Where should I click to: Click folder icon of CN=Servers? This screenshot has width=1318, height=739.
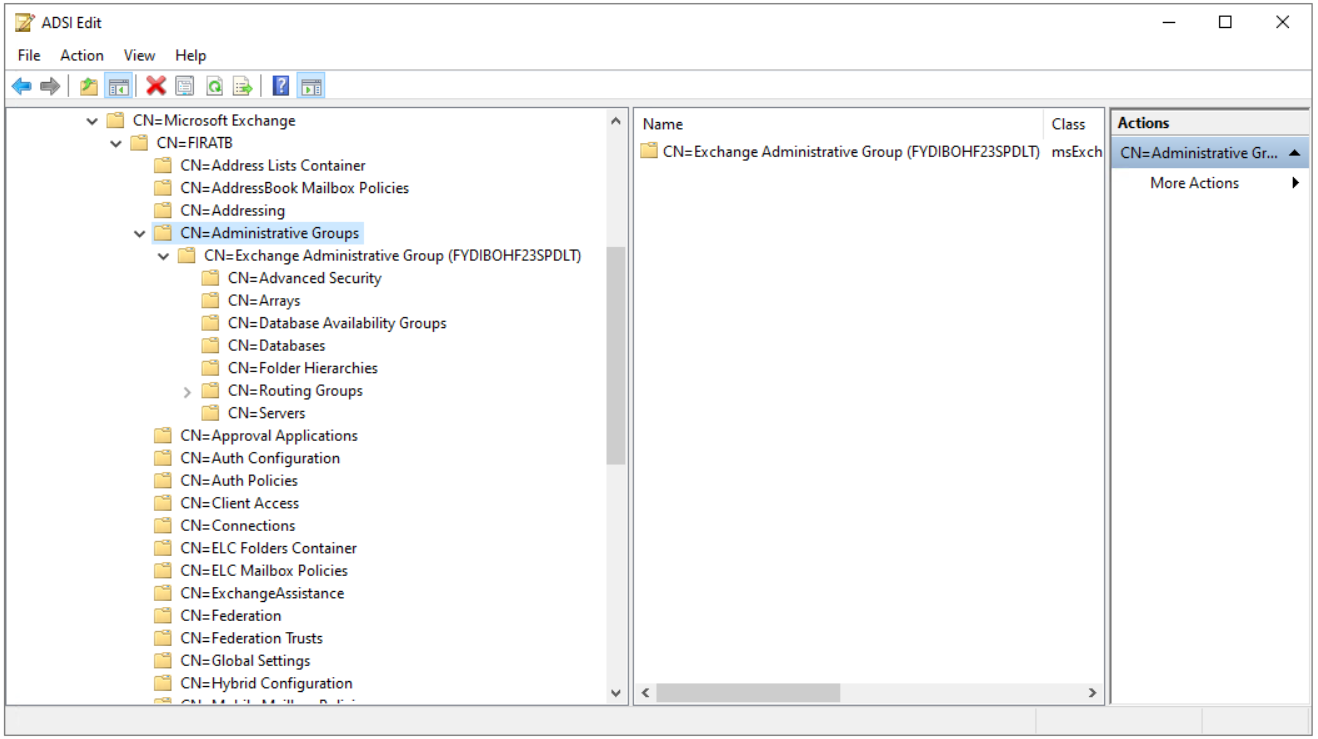tap(210, 413)
